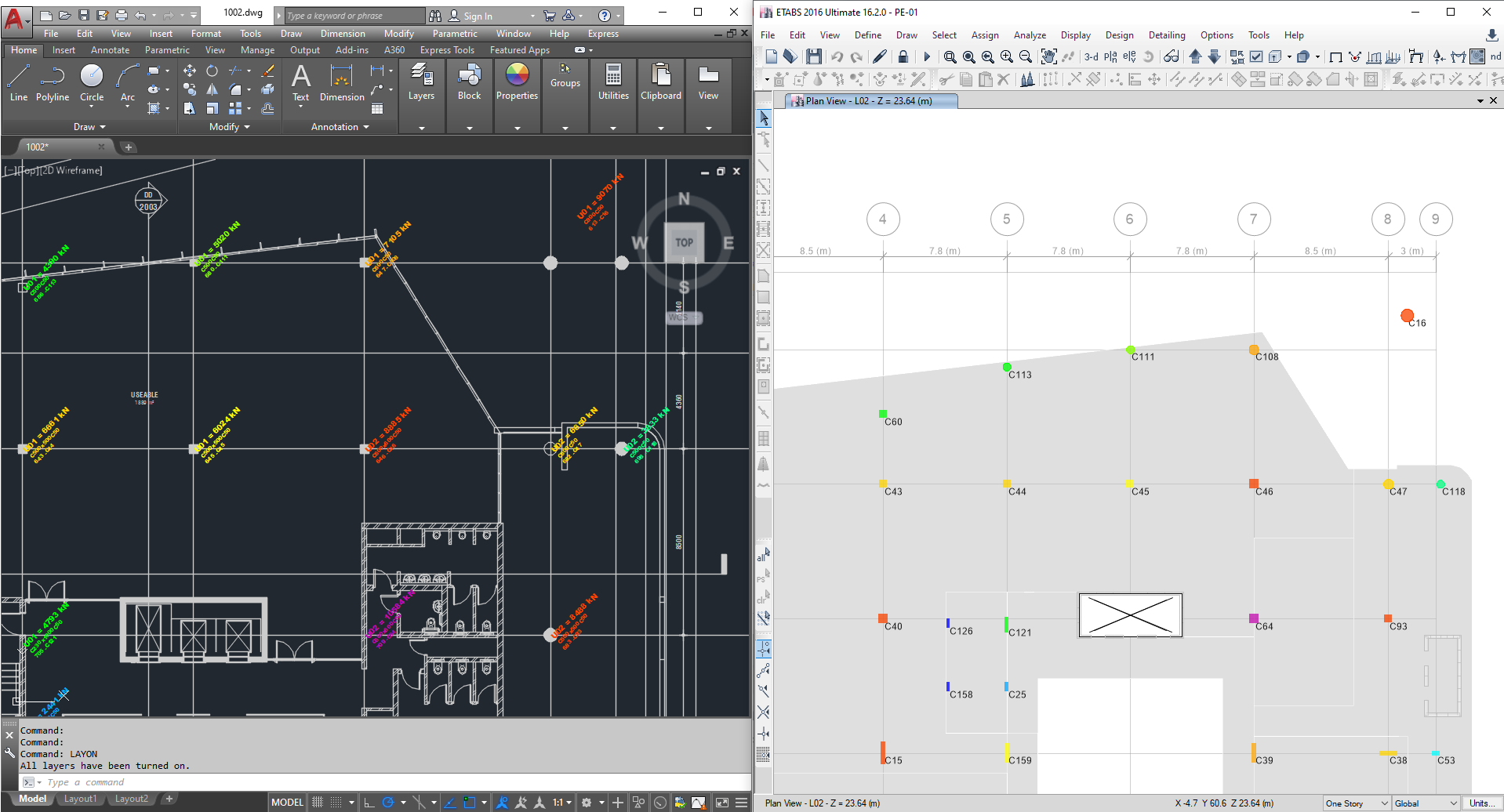Open ETABS Global coordinate system dropdown

pos(1426,803)
